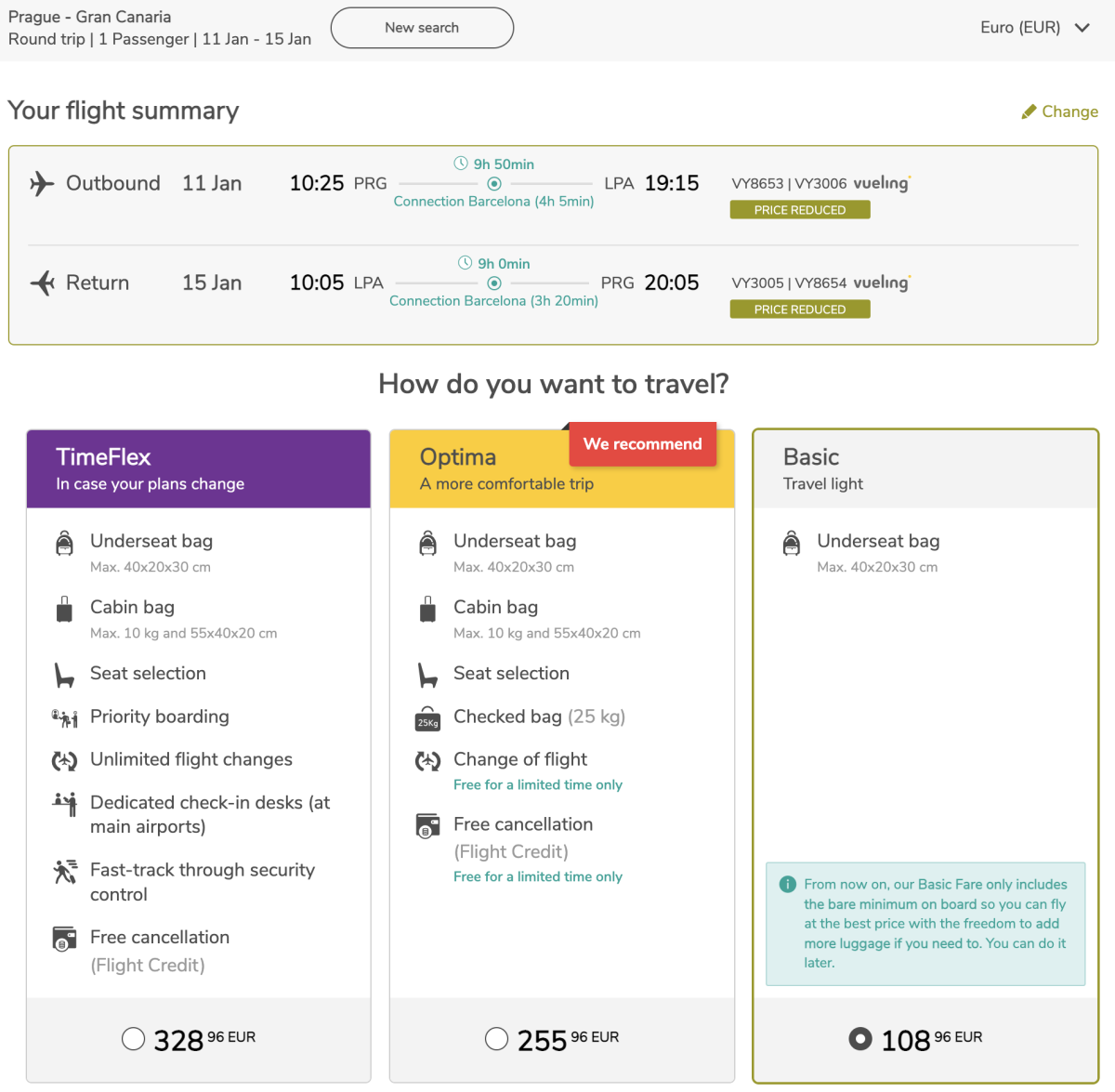Click the Checked bag 25Kg icon in Optima
This screenshot has width=1115, height=1092.
click(427, 719)
